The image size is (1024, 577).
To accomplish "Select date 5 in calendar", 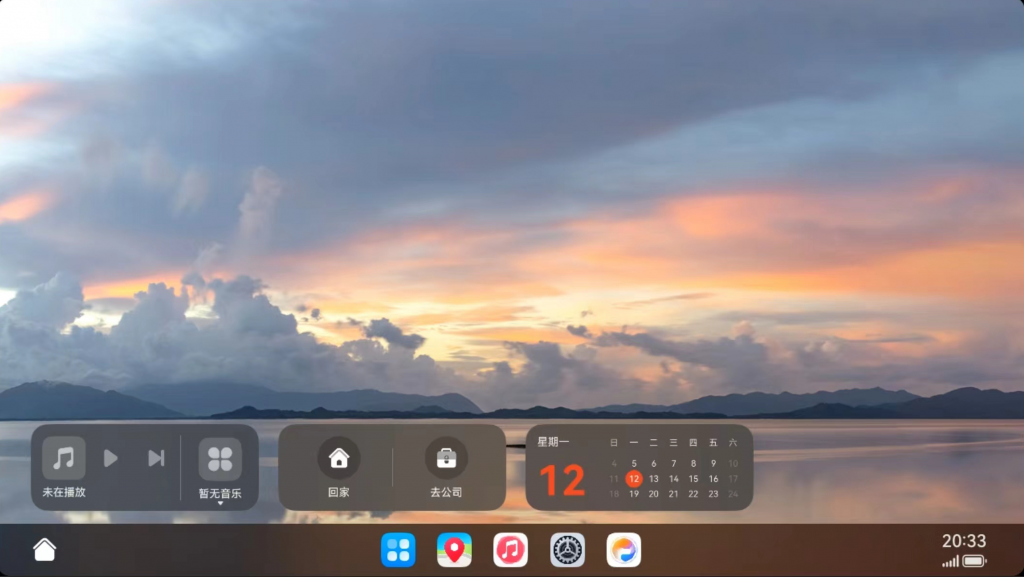I will [x=633, y=463].
